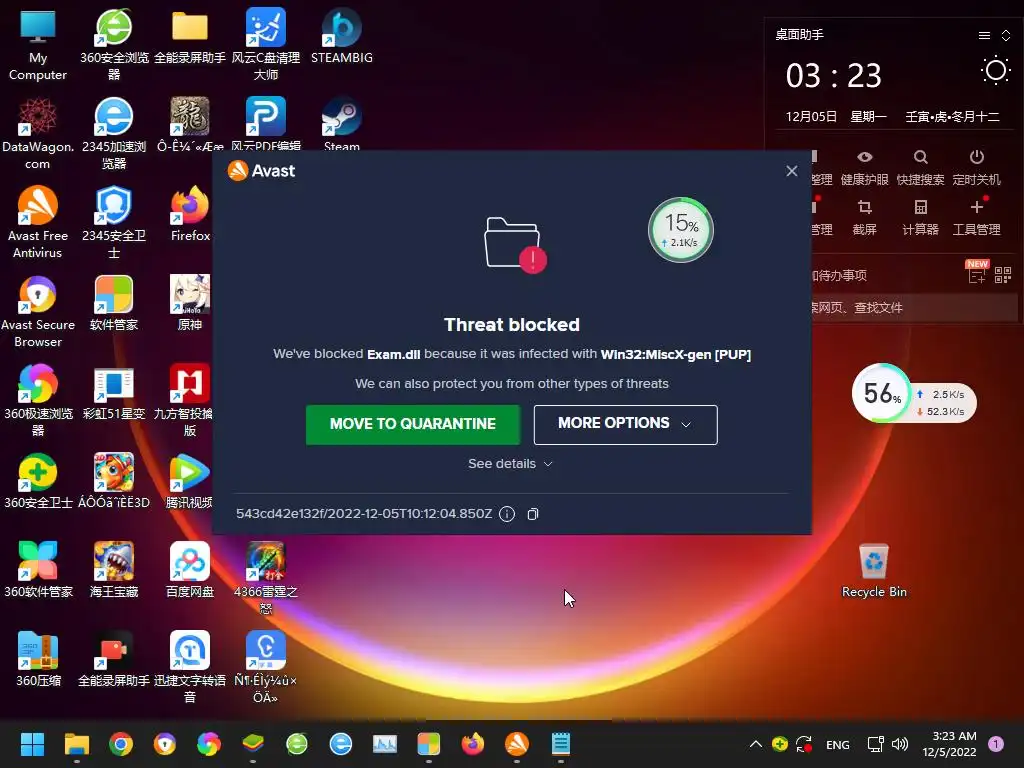Open 百度网盘 desktop icon
The image size is (1024, 768).
click(x=190, y=569)
